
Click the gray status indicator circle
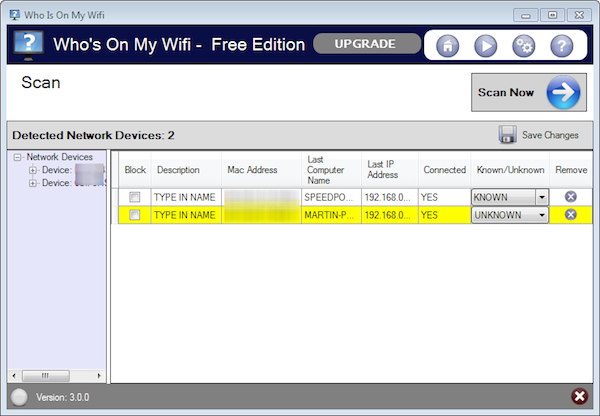(19, 397)
